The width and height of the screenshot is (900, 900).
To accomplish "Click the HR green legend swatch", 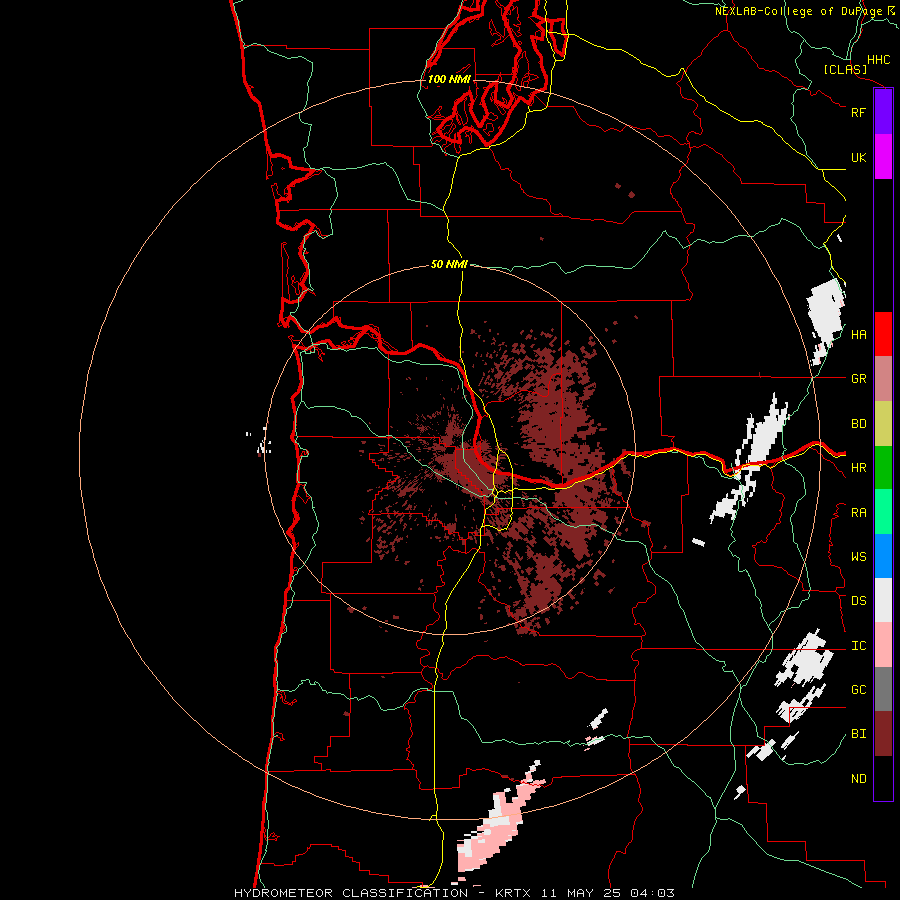I will [883, 467].
